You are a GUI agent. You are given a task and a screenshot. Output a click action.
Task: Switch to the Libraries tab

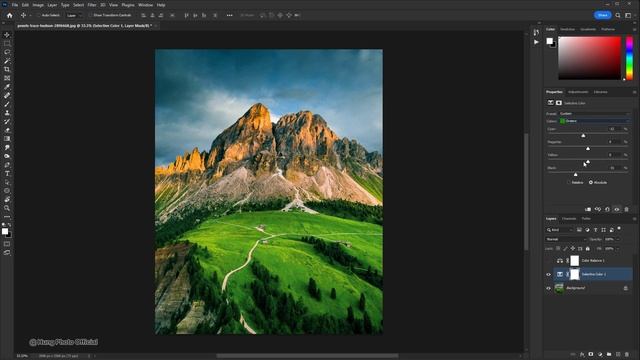pos(600,92)
